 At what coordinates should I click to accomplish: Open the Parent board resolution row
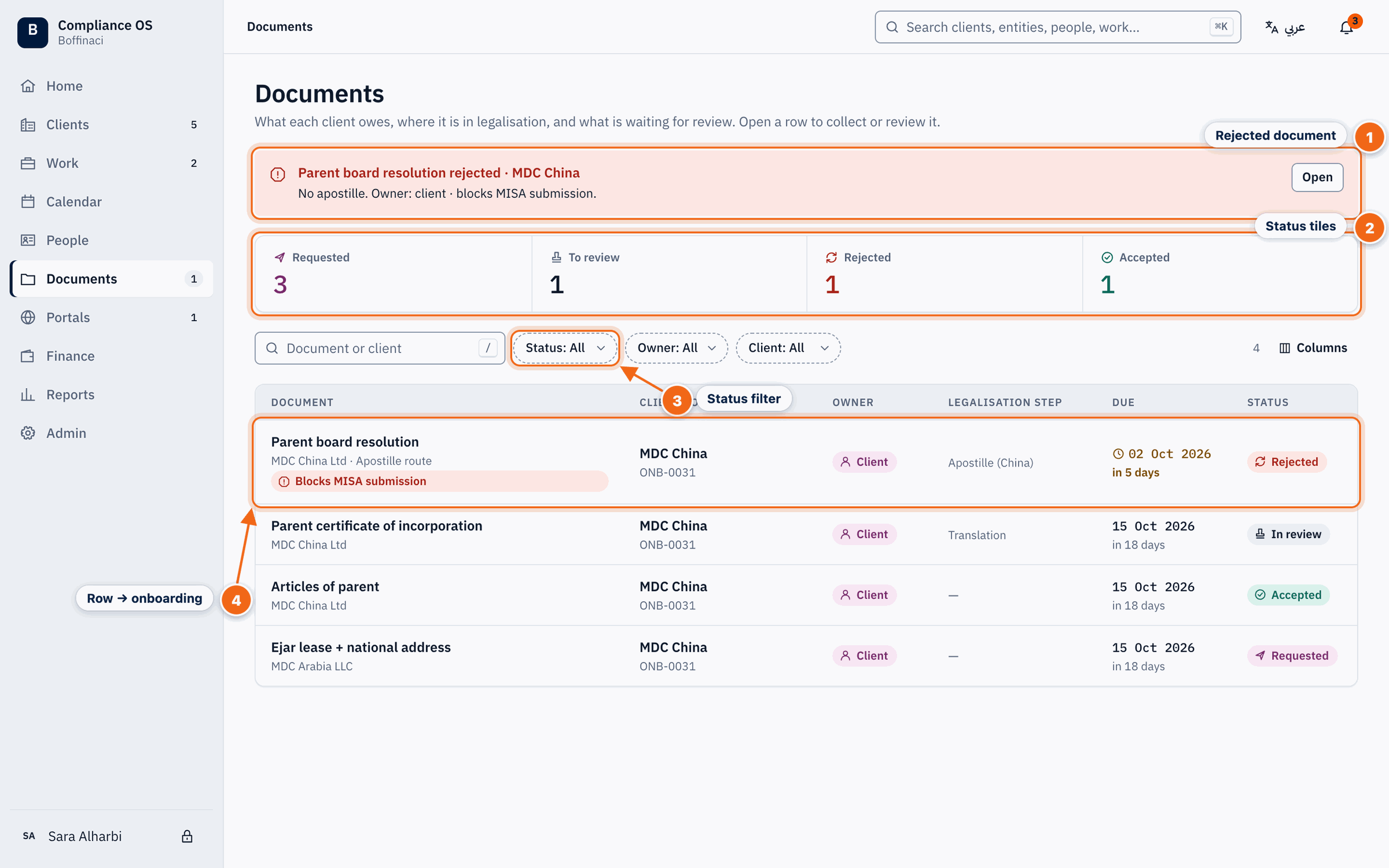806,462
